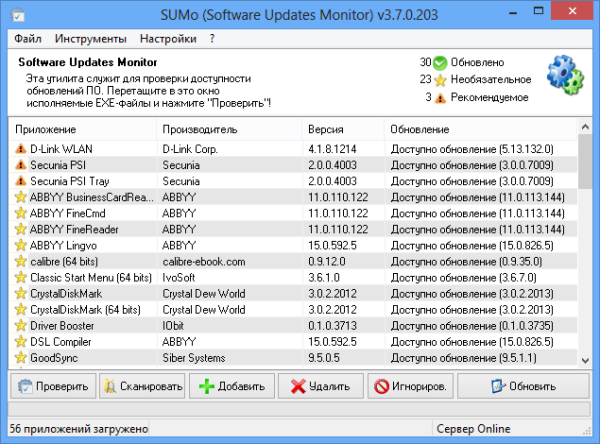
Task: Click the IvoSoft manufacturer cell
Action: (x=179, y=278)
